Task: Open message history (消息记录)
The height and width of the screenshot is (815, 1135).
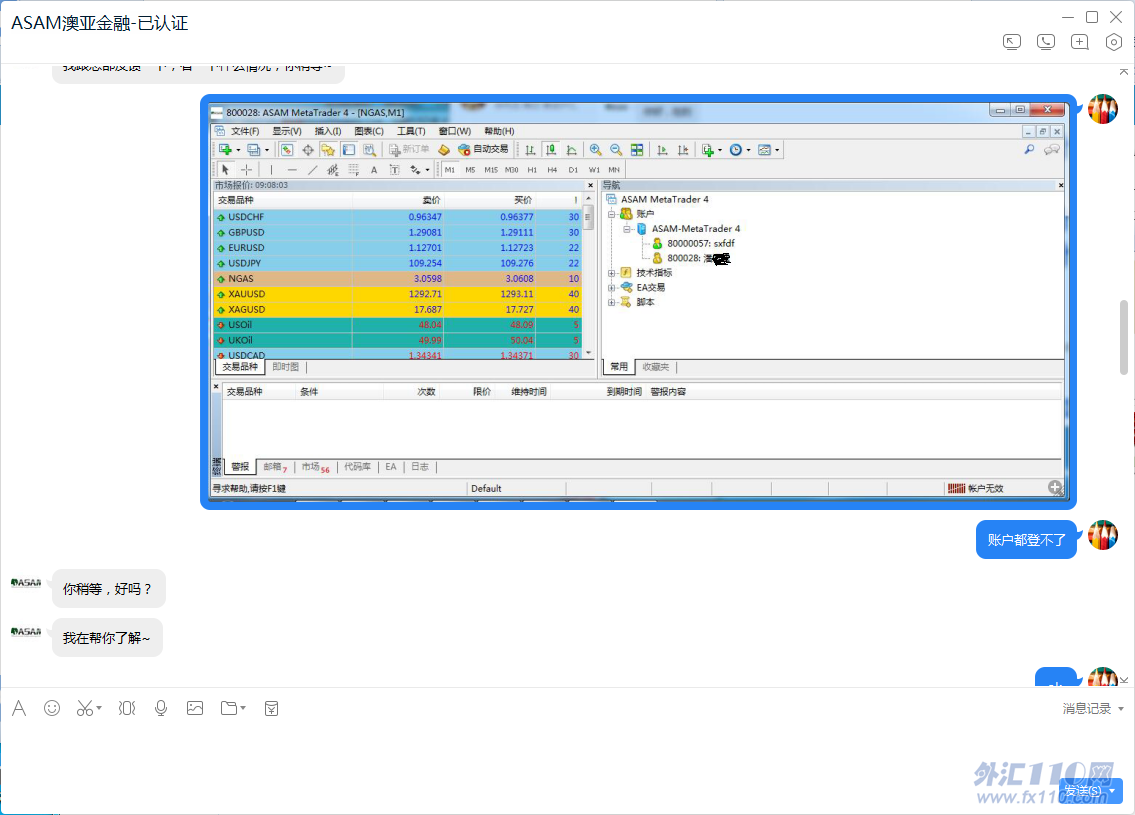Action: pos(1087,709)
